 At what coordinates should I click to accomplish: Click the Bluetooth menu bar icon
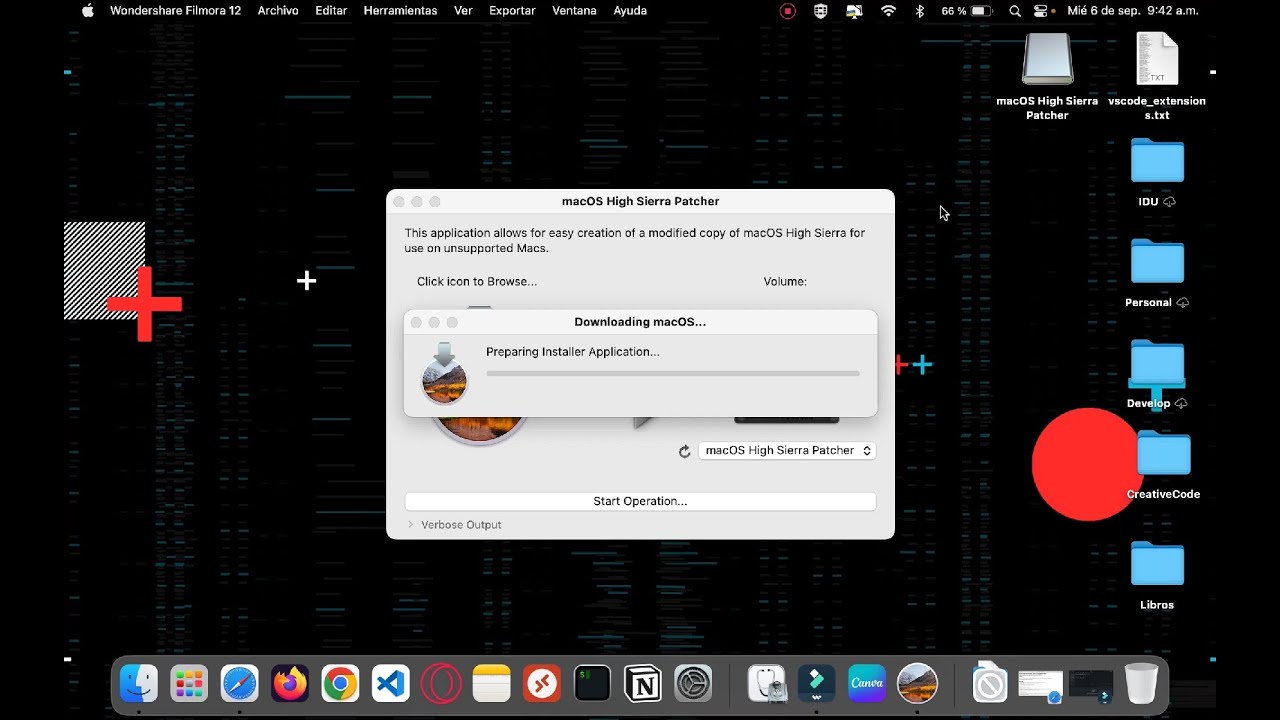921,11
